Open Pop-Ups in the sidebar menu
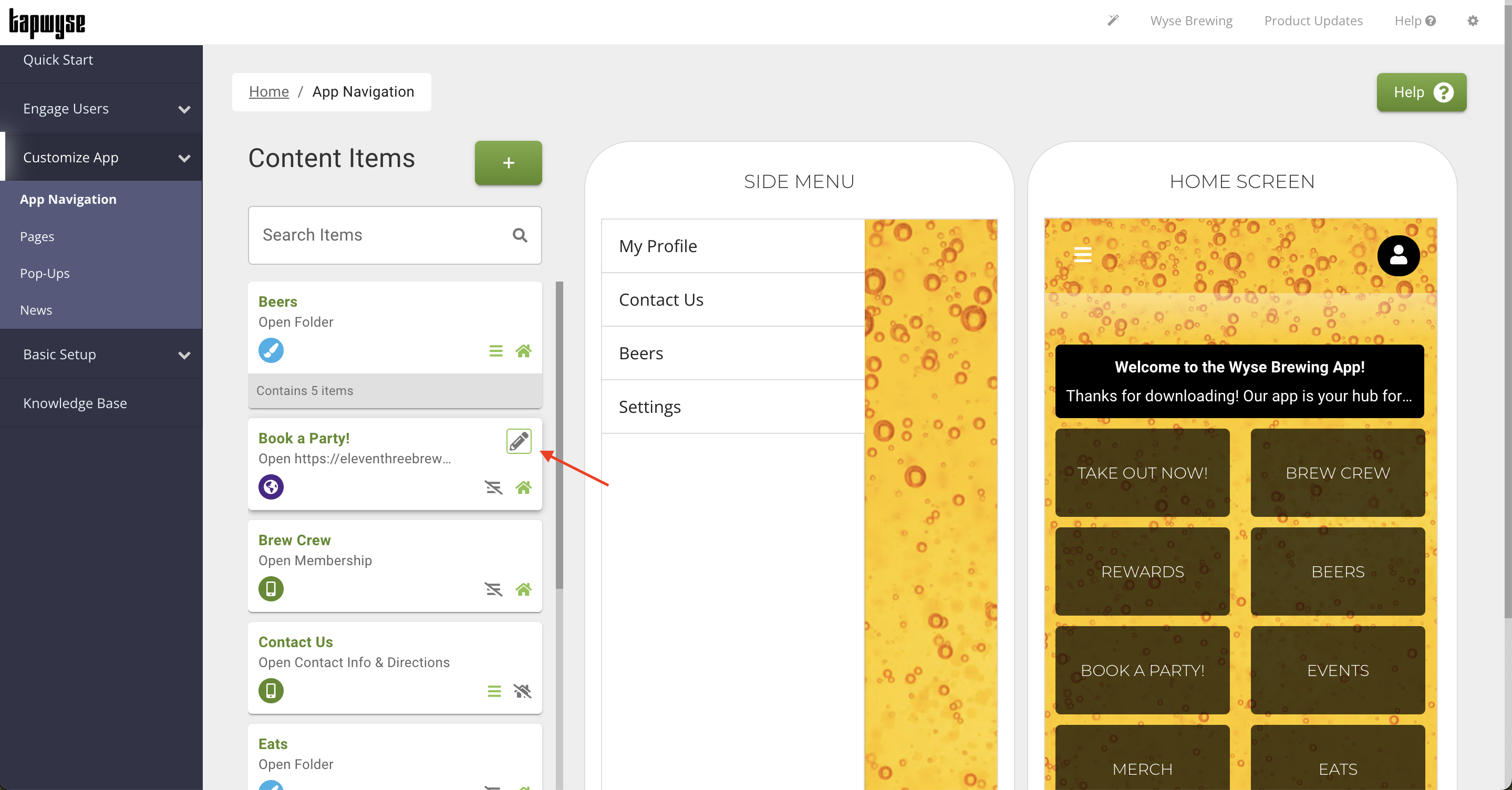 tap(45, 274)
